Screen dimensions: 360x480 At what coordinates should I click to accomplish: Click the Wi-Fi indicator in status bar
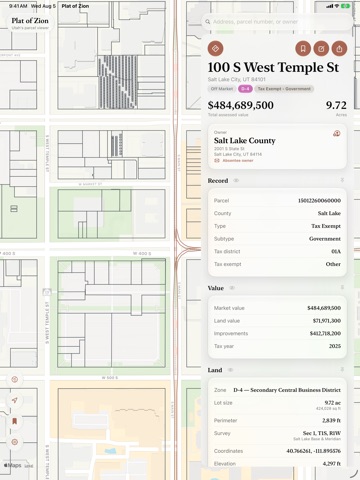tap(337, 6)
